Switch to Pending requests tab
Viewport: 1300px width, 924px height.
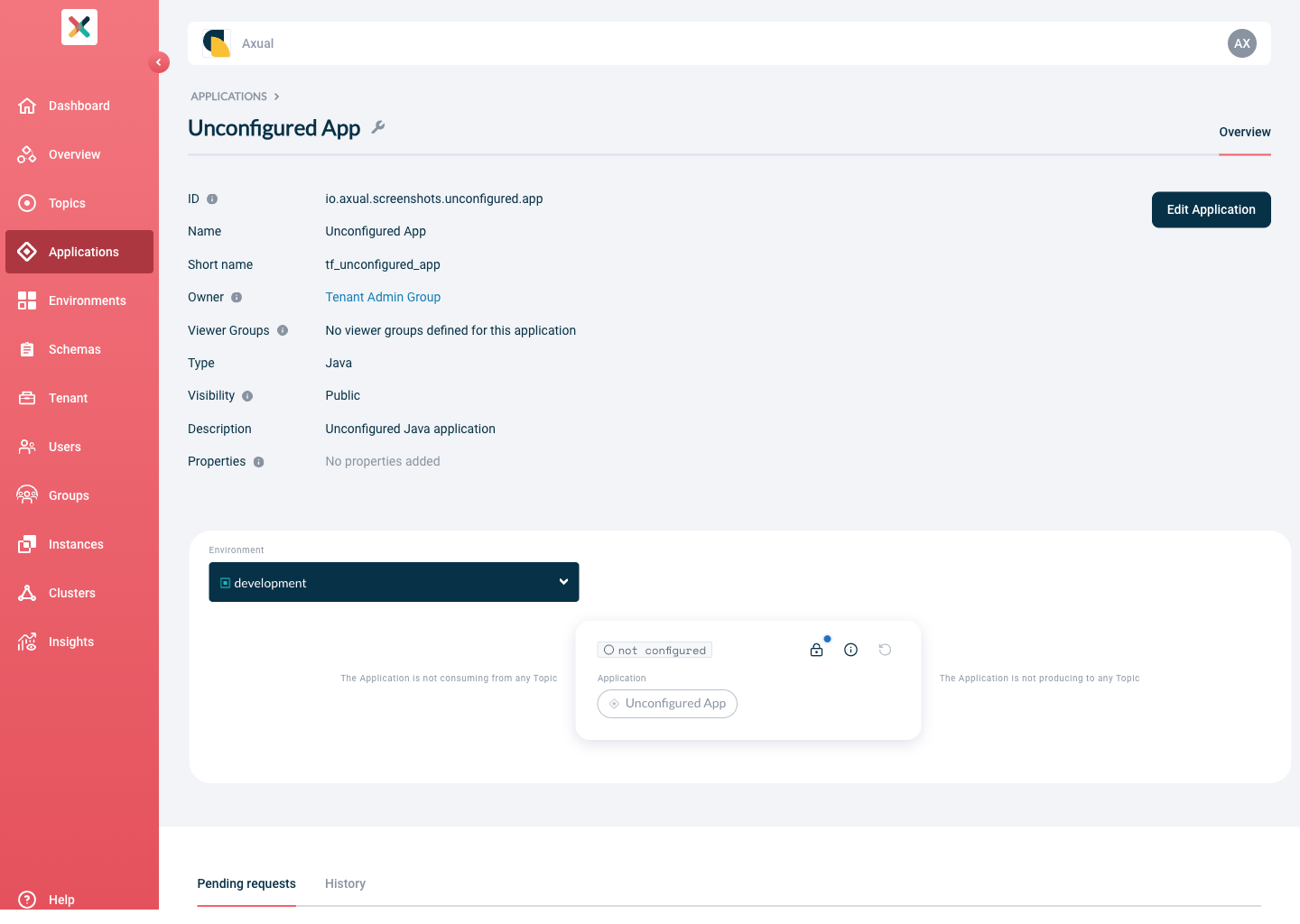[x=246, y=883]
